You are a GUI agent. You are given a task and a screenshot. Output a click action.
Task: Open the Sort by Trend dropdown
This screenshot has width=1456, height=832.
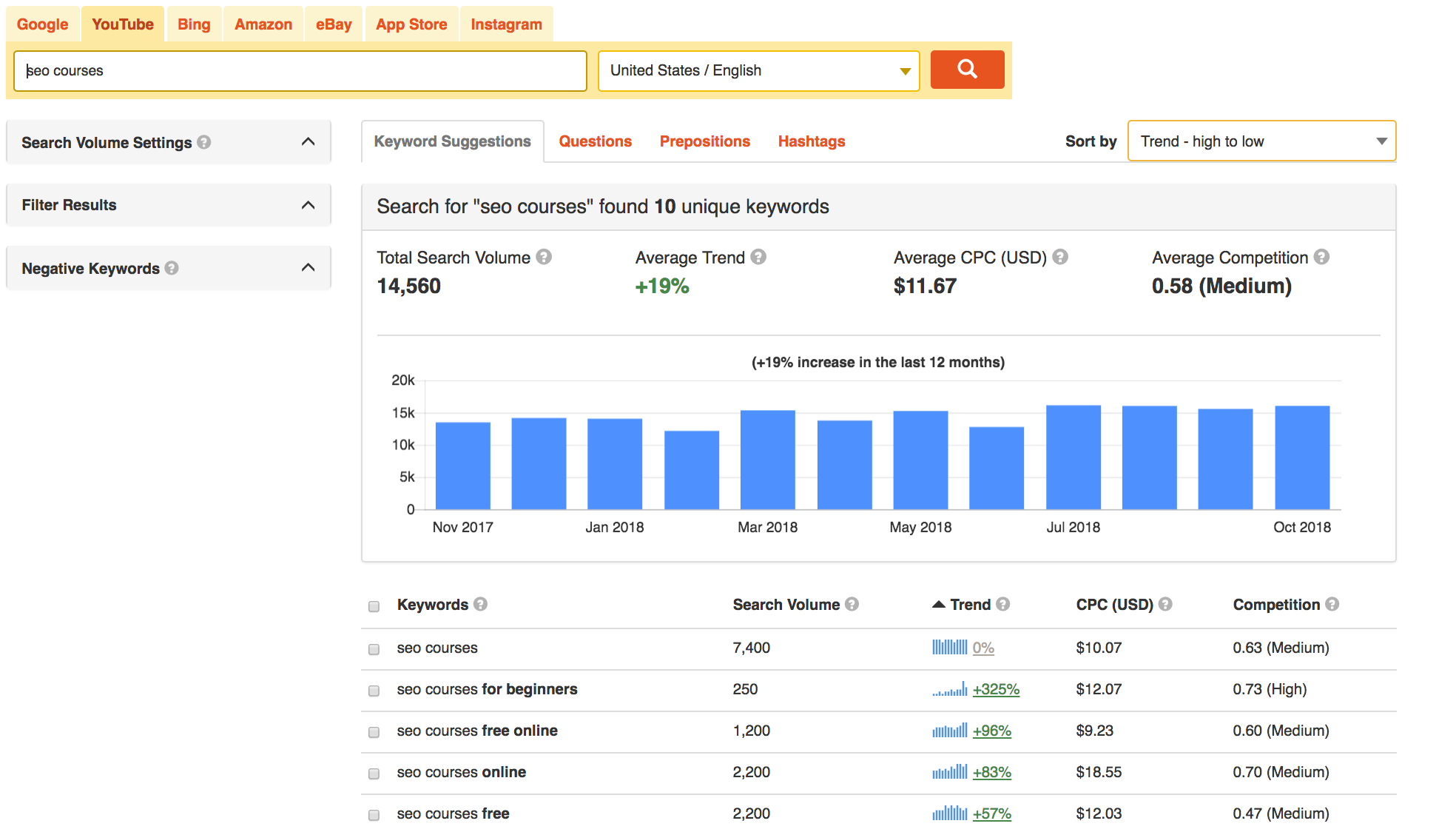click(1261, 141)
